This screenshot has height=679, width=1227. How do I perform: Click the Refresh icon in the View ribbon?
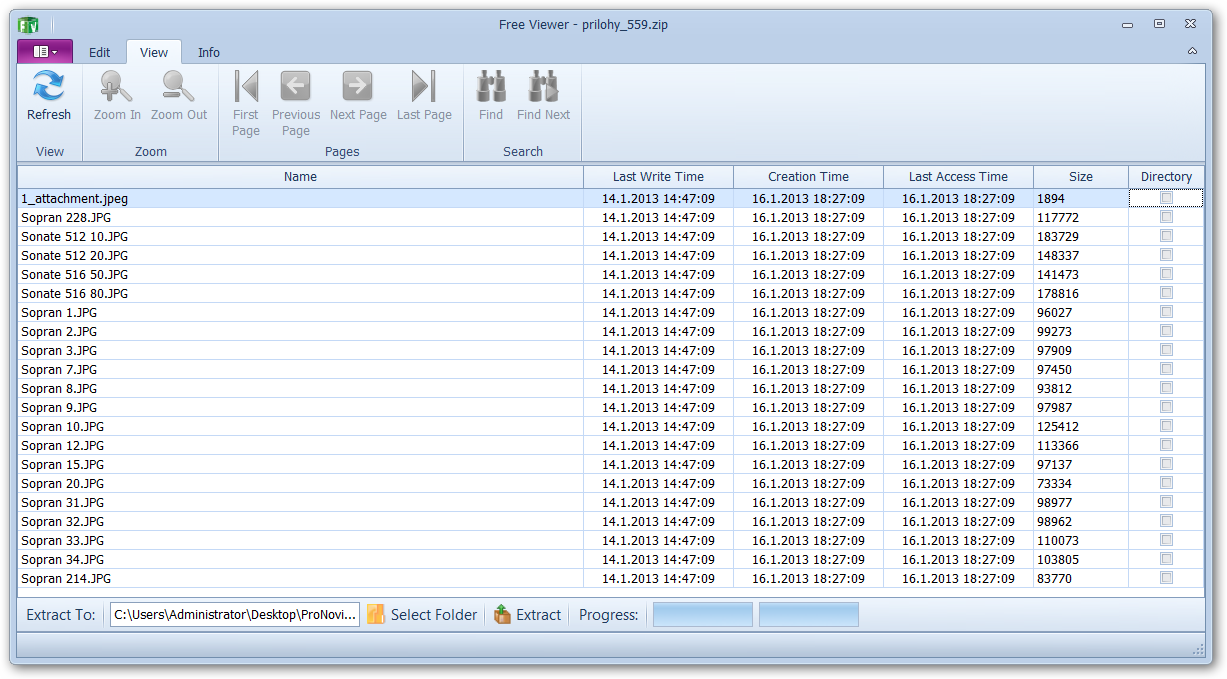coord(49,86)
